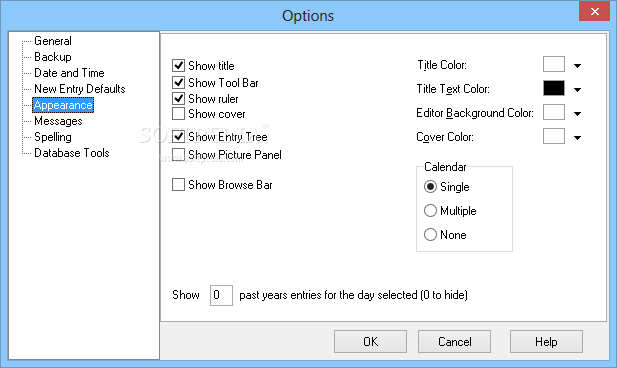Enable the Show cover checkbox
The image size is (617, 368).
[x=178, y=114]
